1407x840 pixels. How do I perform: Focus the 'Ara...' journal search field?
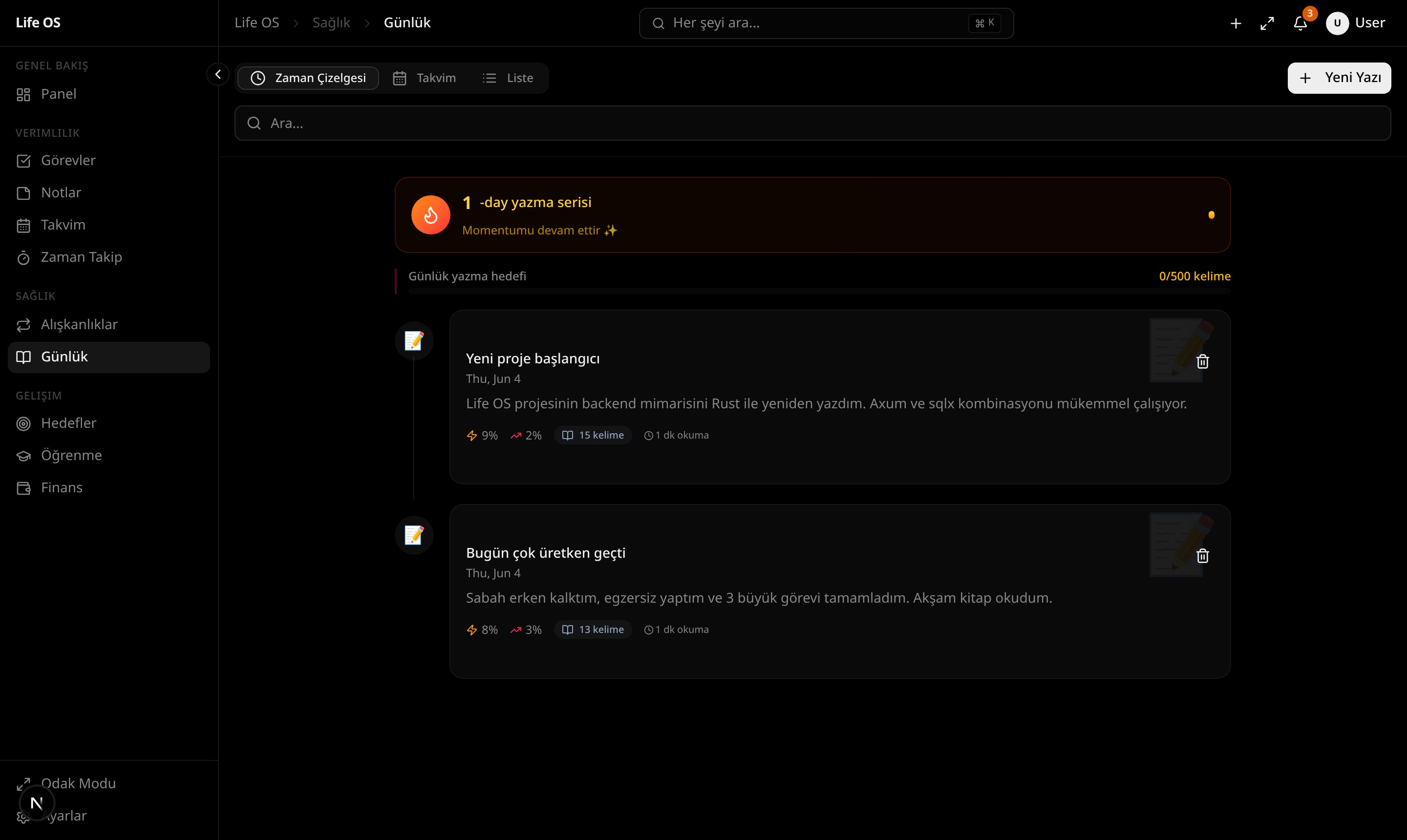click(x=812, y=124)
